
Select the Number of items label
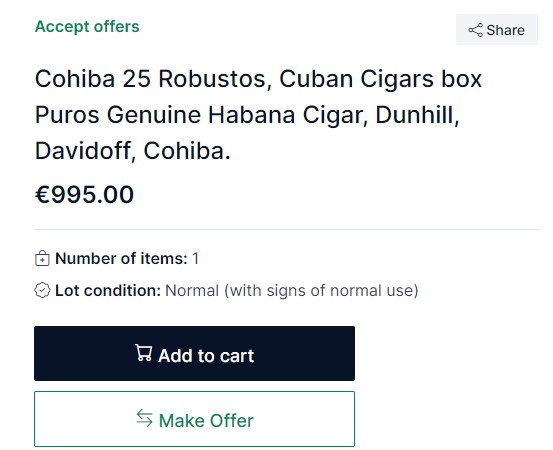pos(121,259)
